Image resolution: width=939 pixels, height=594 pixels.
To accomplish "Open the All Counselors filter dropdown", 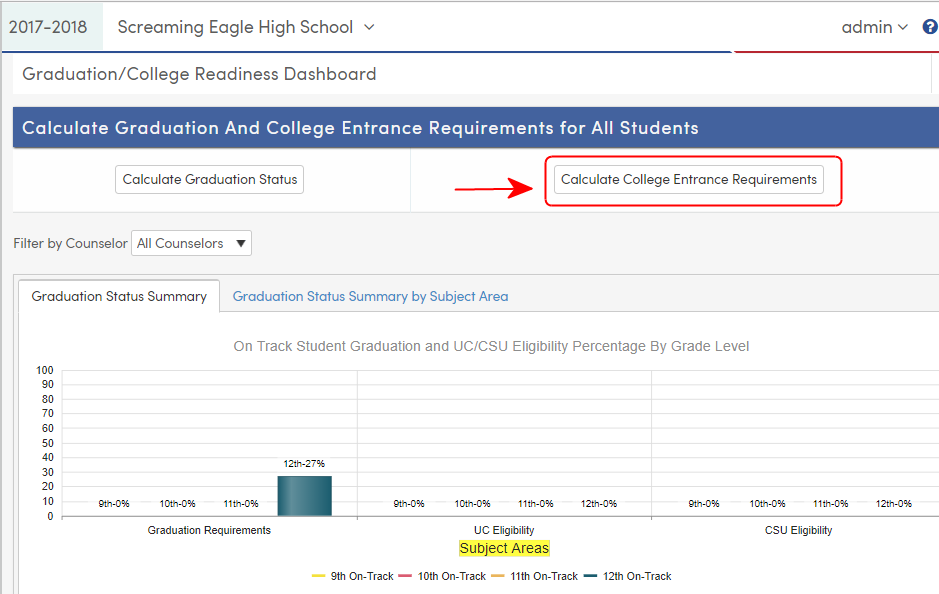I will point(191,243).
